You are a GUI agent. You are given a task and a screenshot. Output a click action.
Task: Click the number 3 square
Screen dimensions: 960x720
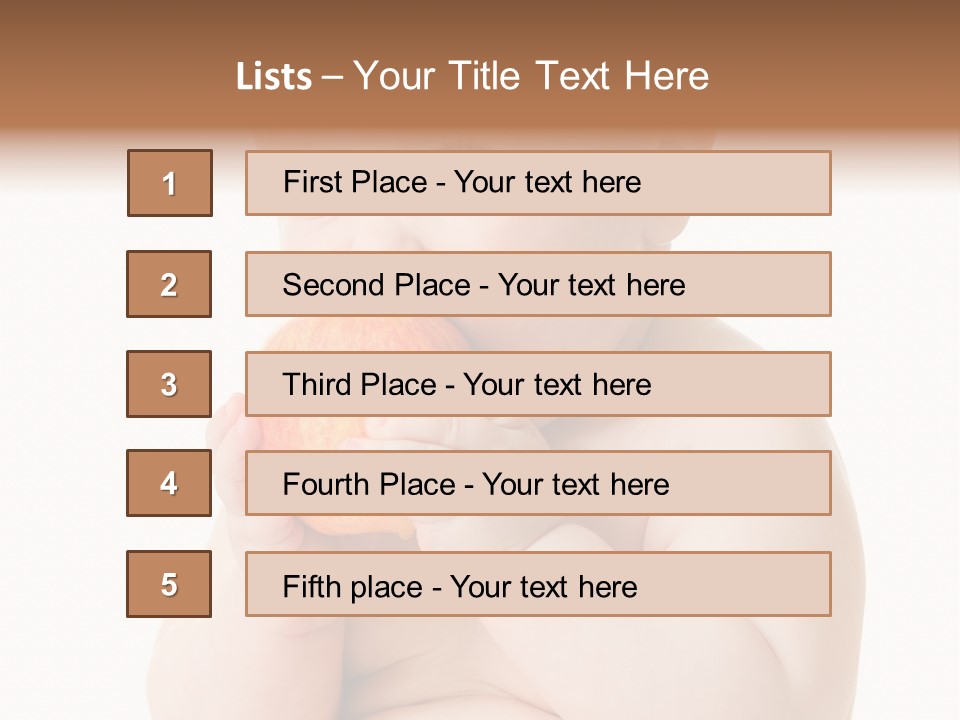169,384
